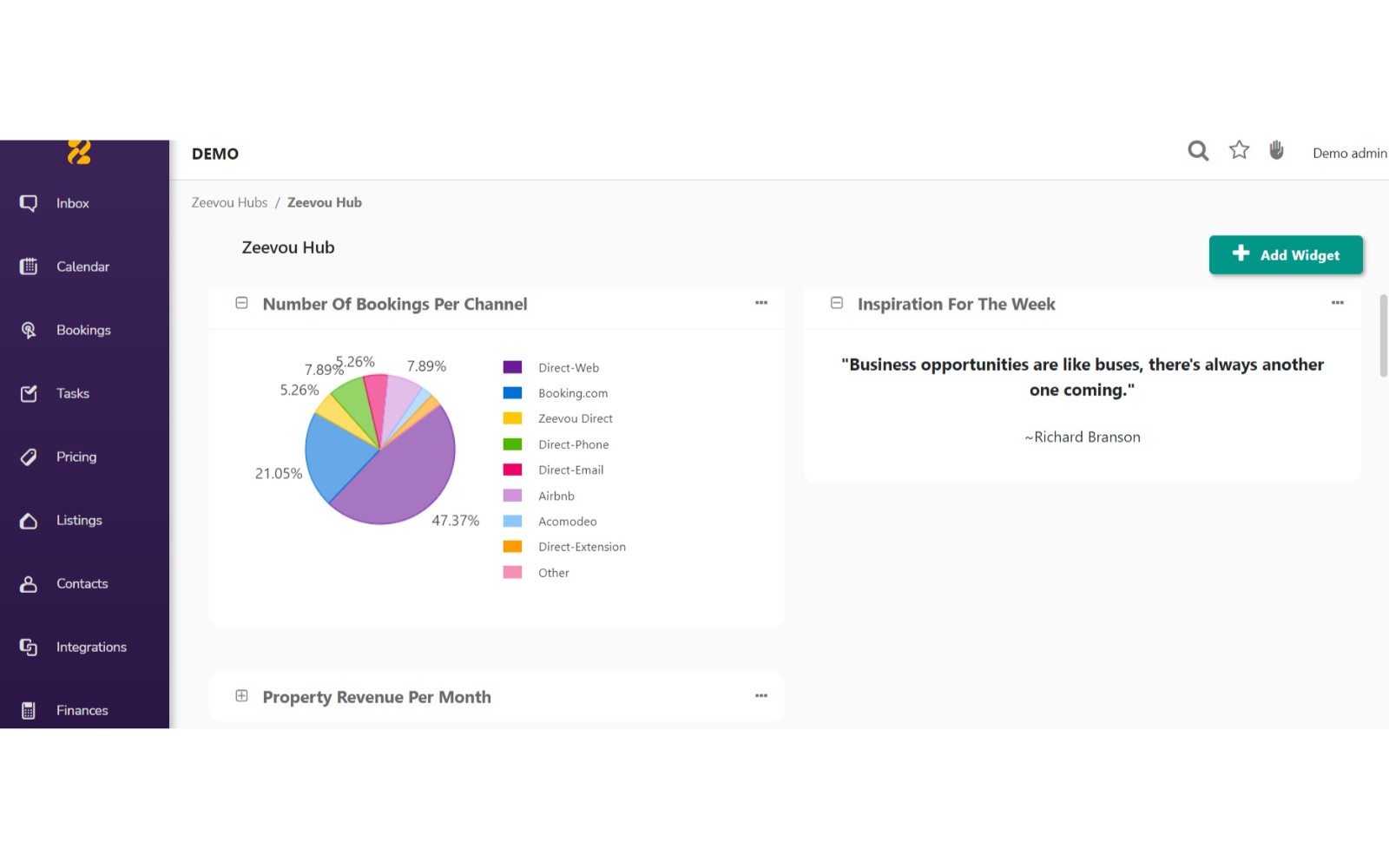
Task: Collapse Number Of Bookings Per Channel widget
Action: [241, 303]
